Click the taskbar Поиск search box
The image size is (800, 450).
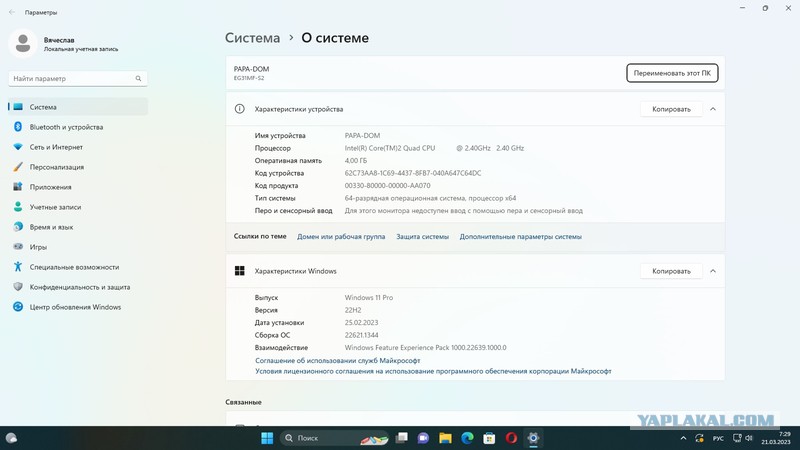[334, 438]
